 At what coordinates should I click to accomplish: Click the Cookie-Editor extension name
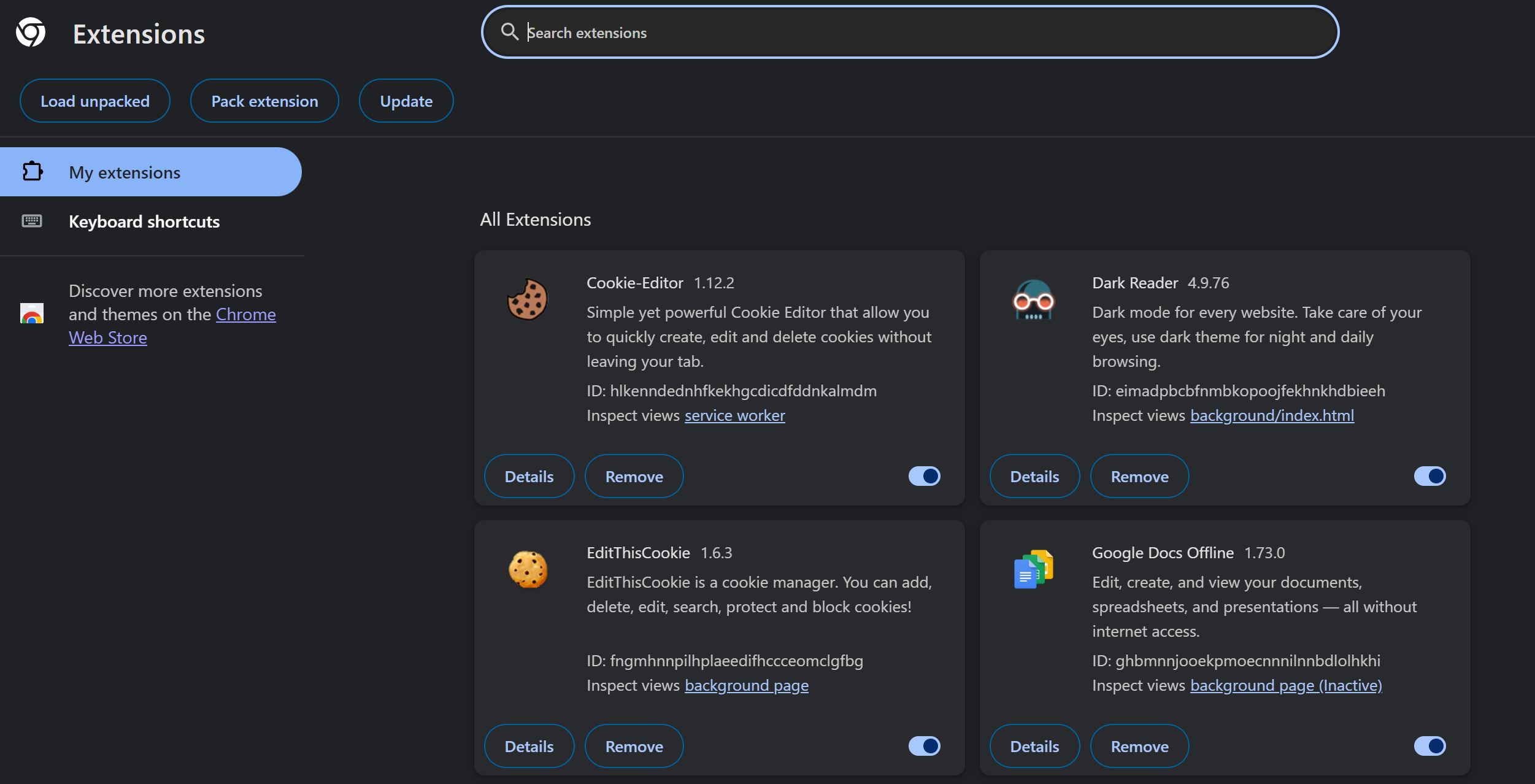(634, 283)
